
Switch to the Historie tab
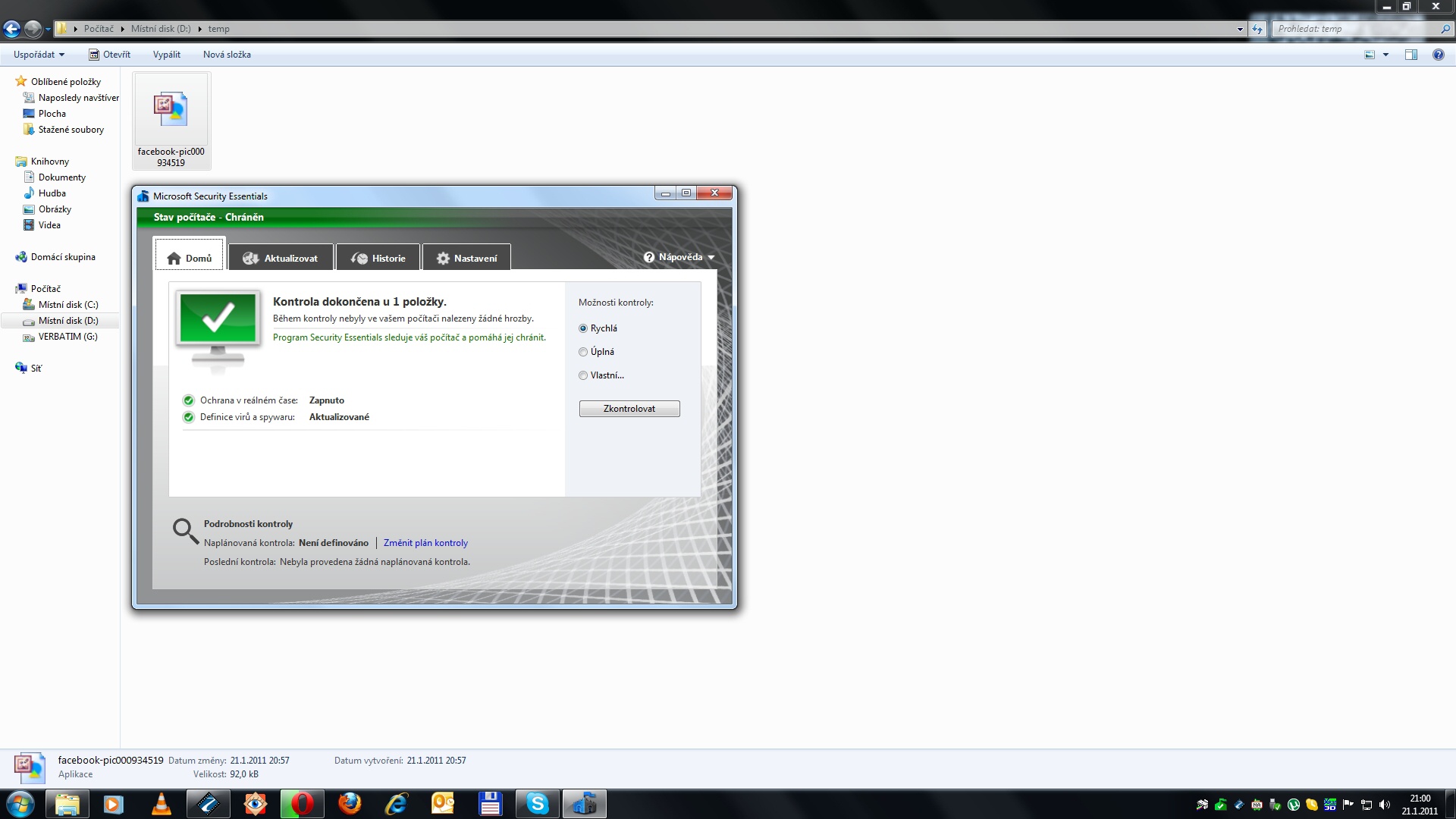point(378,258)
